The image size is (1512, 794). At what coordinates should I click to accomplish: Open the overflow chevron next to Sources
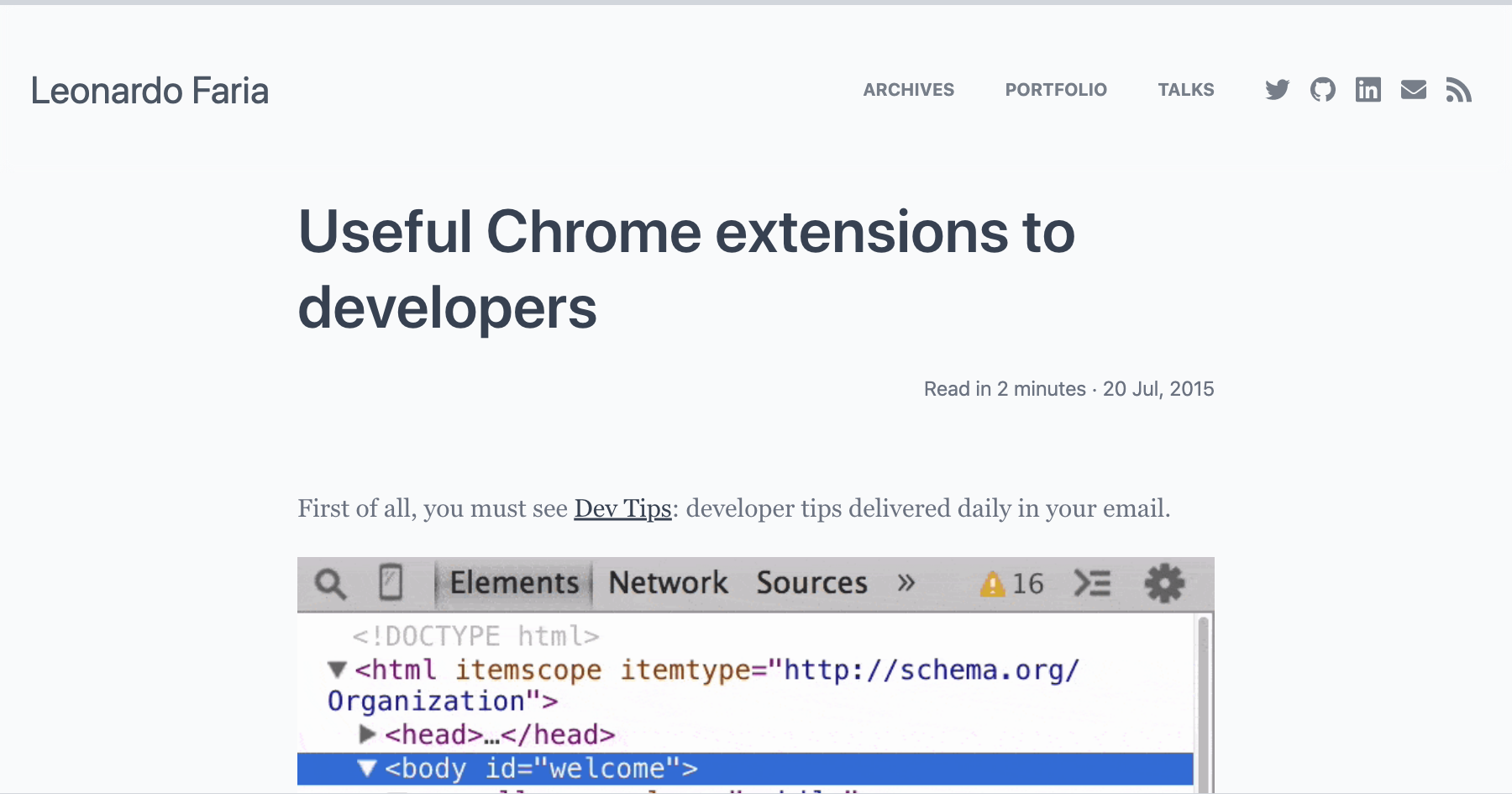(x=905, y=582)
